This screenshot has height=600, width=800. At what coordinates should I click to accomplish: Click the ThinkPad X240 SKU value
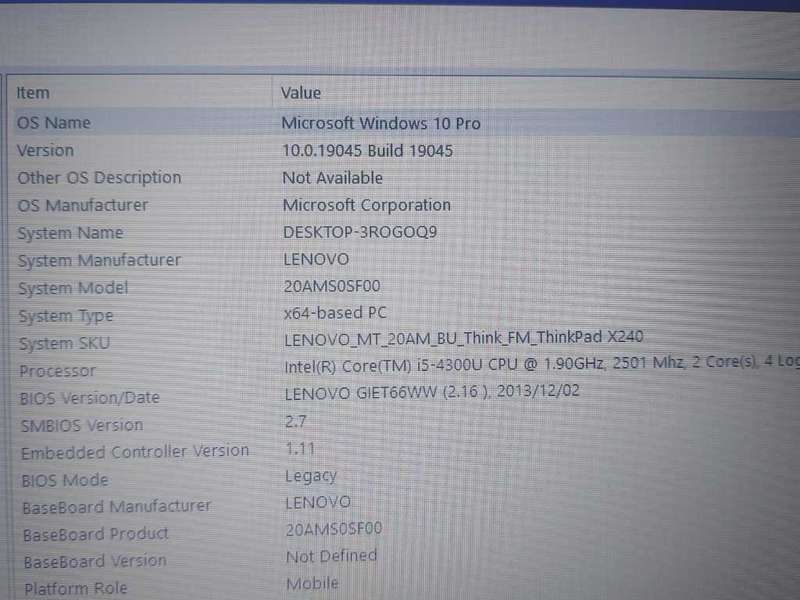tap(464, 338)
